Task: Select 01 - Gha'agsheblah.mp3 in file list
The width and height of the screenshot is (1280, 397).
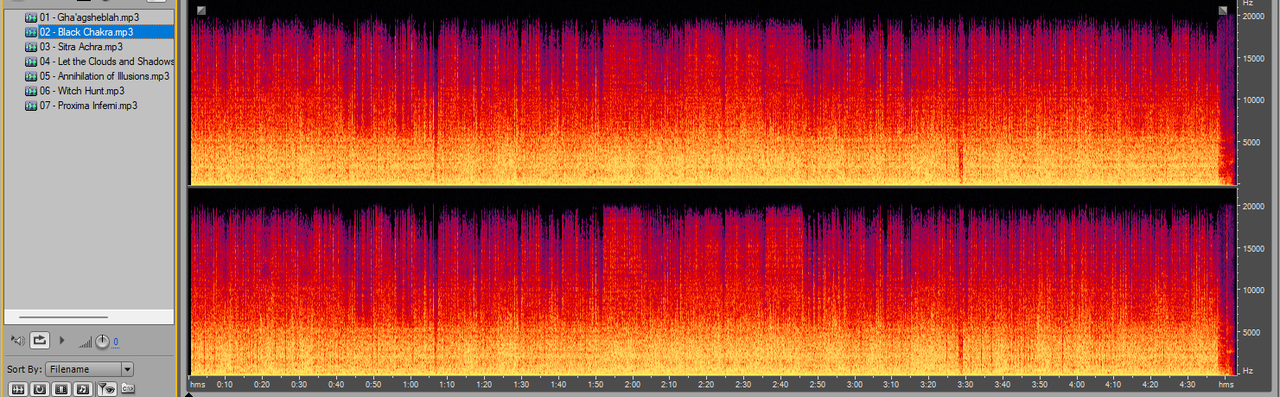Action: tap(88, 17)
